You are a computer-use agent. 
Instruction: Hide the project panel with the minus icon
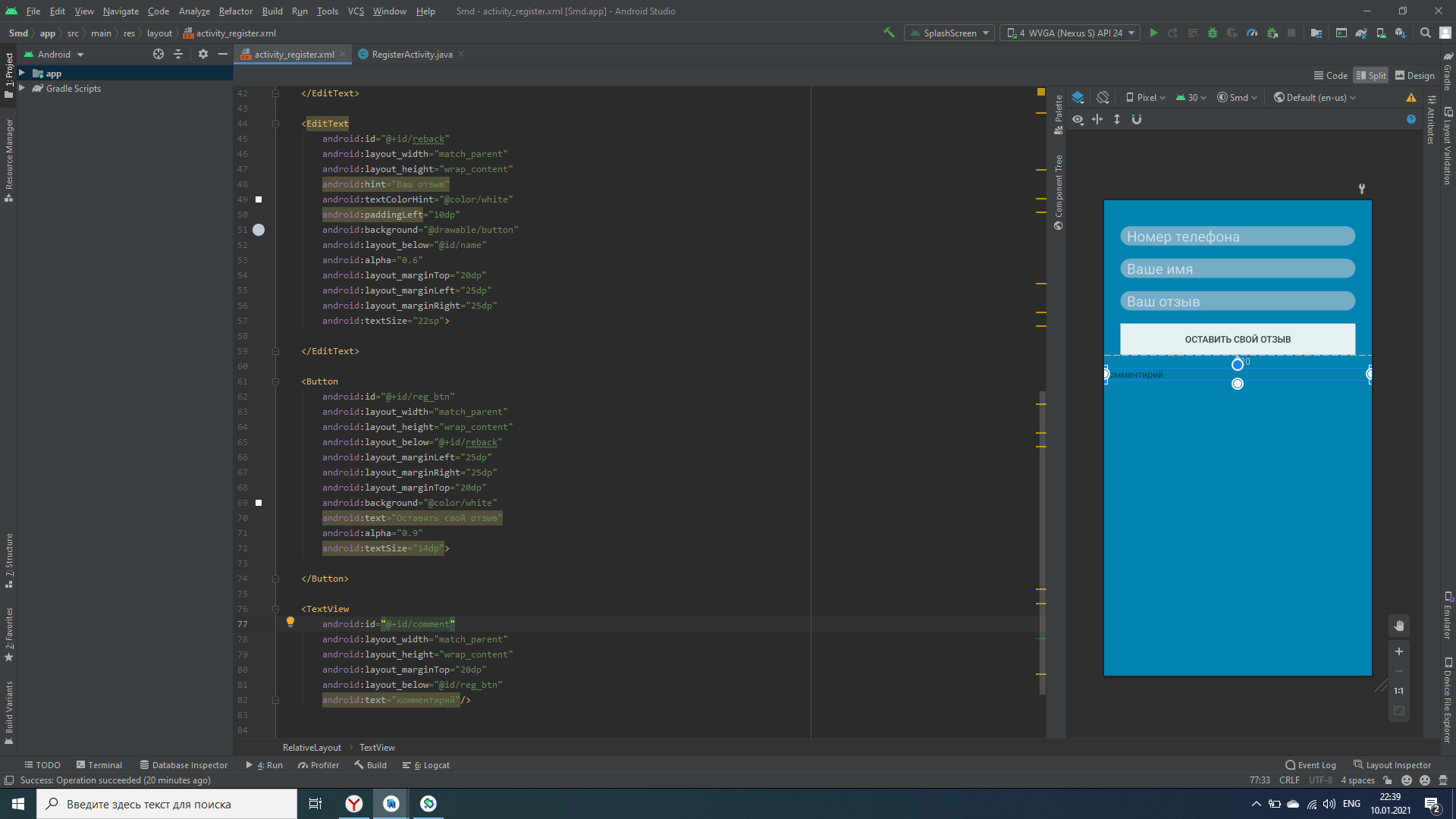coord(222,54)
